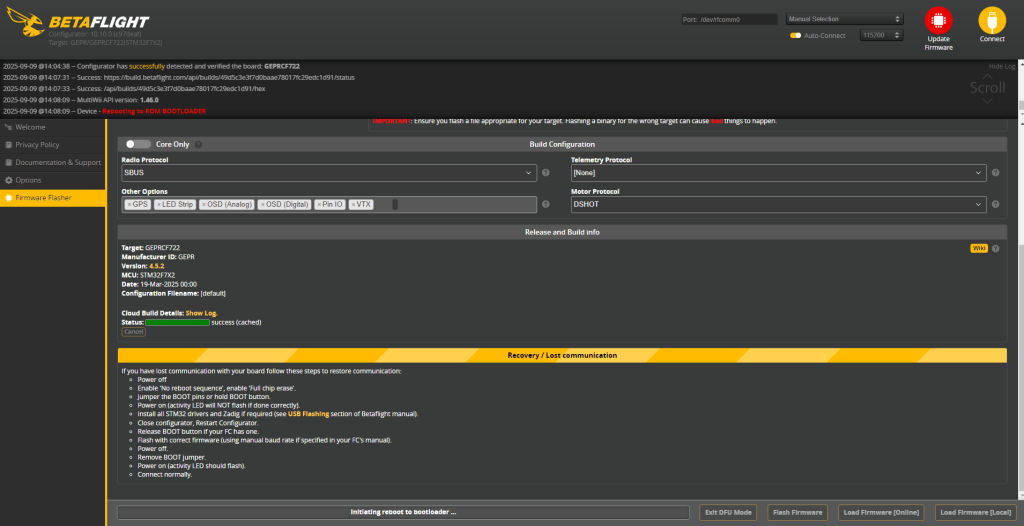The image size is (1024, 526).
Task: Open the Manual Selection port dropdown
Action: click(844, 19)
